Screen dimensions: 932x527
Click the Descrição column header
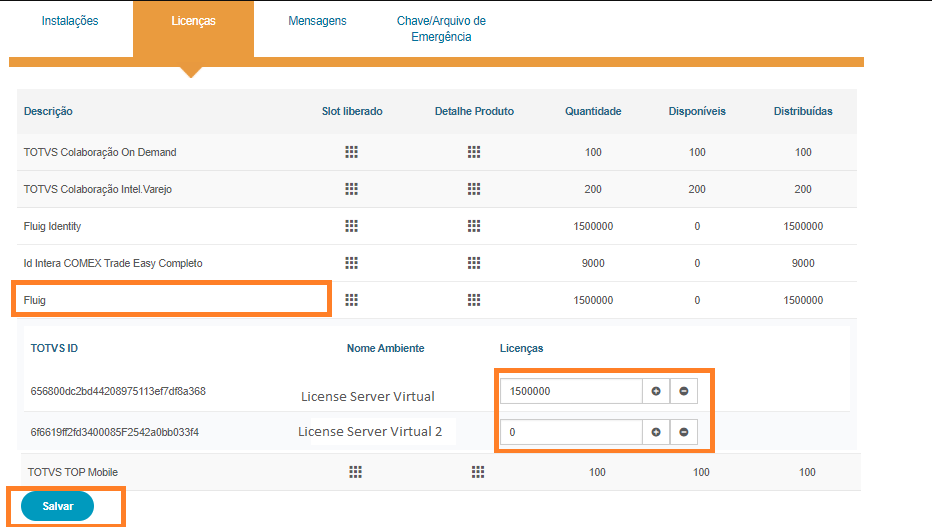[48, 111]
